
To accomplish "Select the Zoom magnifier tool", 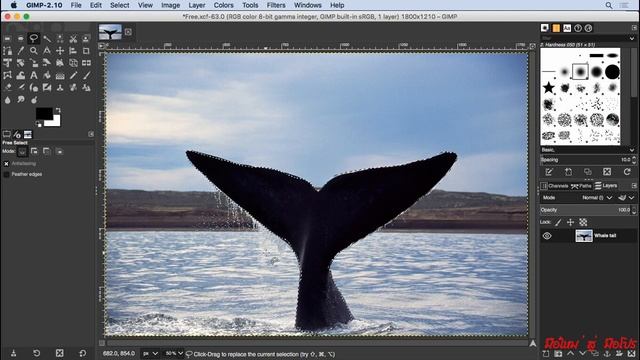I will 33,51.
